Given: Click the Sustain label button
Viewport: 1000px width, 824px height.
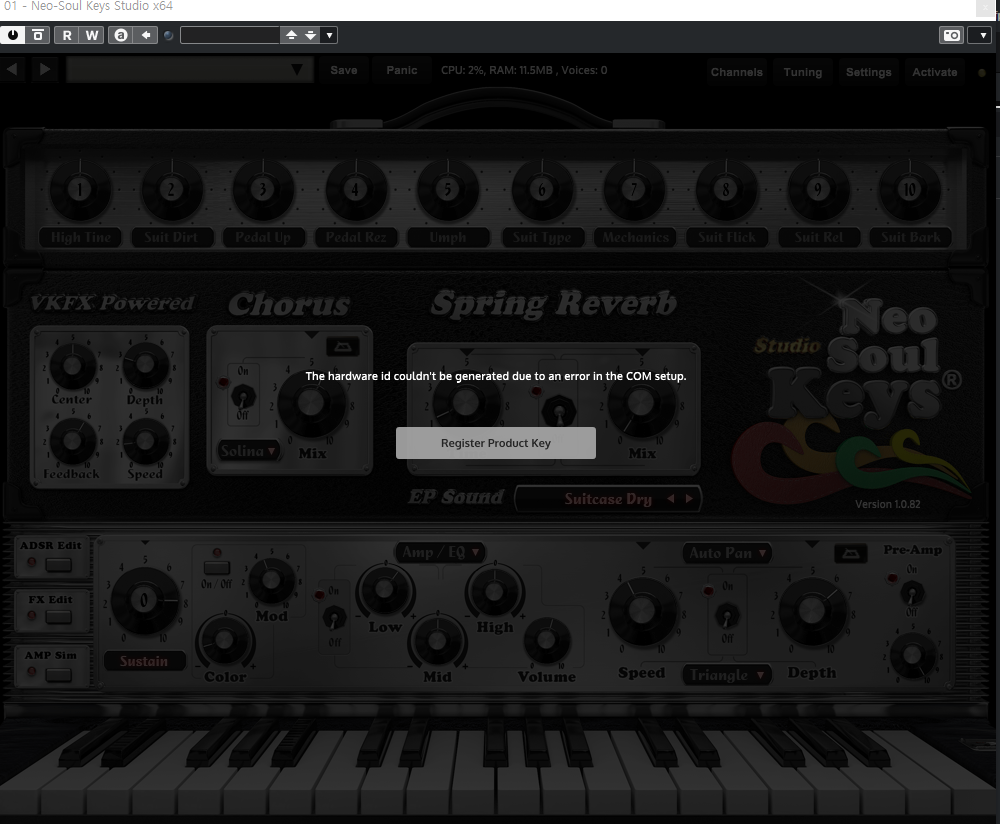Looking at the screenshot, I should [x=144, y=661].
